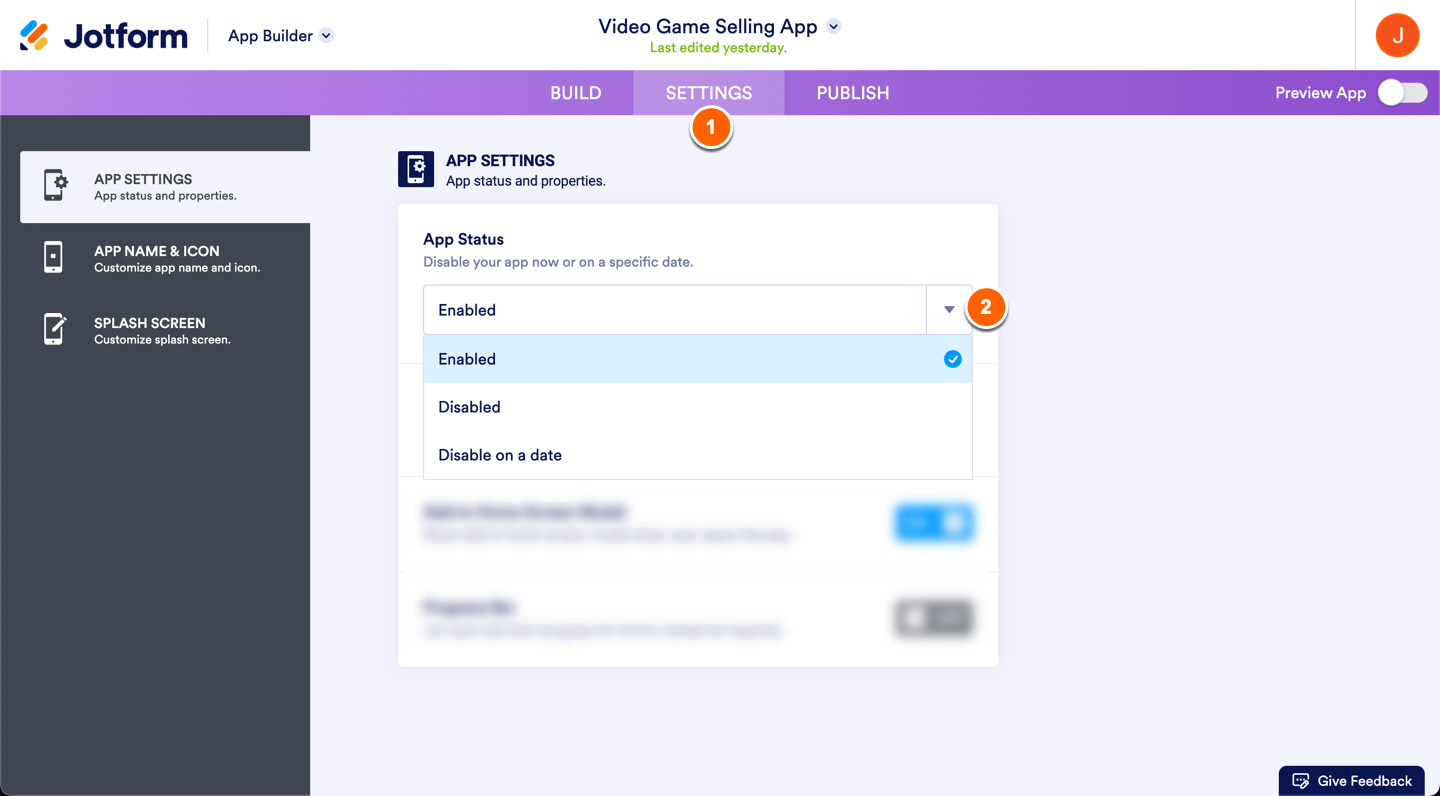
Task: Click the Splash Screen pencil icon
Action: [54, 330]
